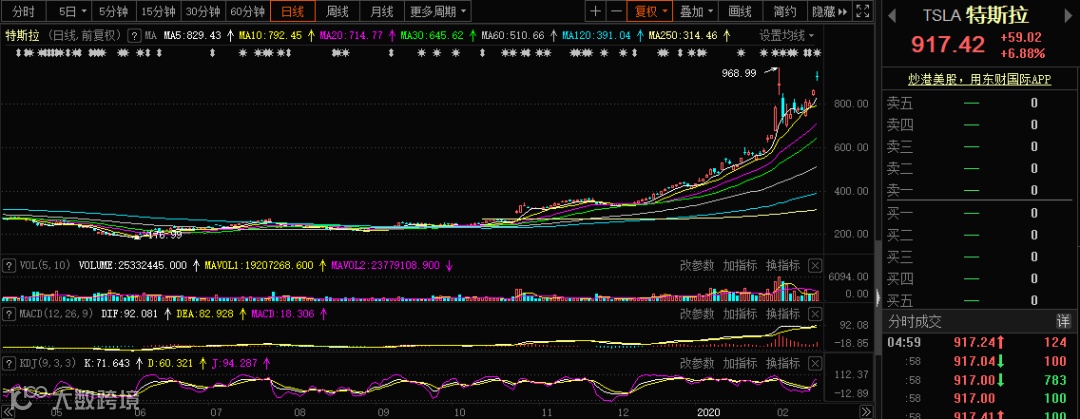Click the MACD indicator help icon

[9, 314]
